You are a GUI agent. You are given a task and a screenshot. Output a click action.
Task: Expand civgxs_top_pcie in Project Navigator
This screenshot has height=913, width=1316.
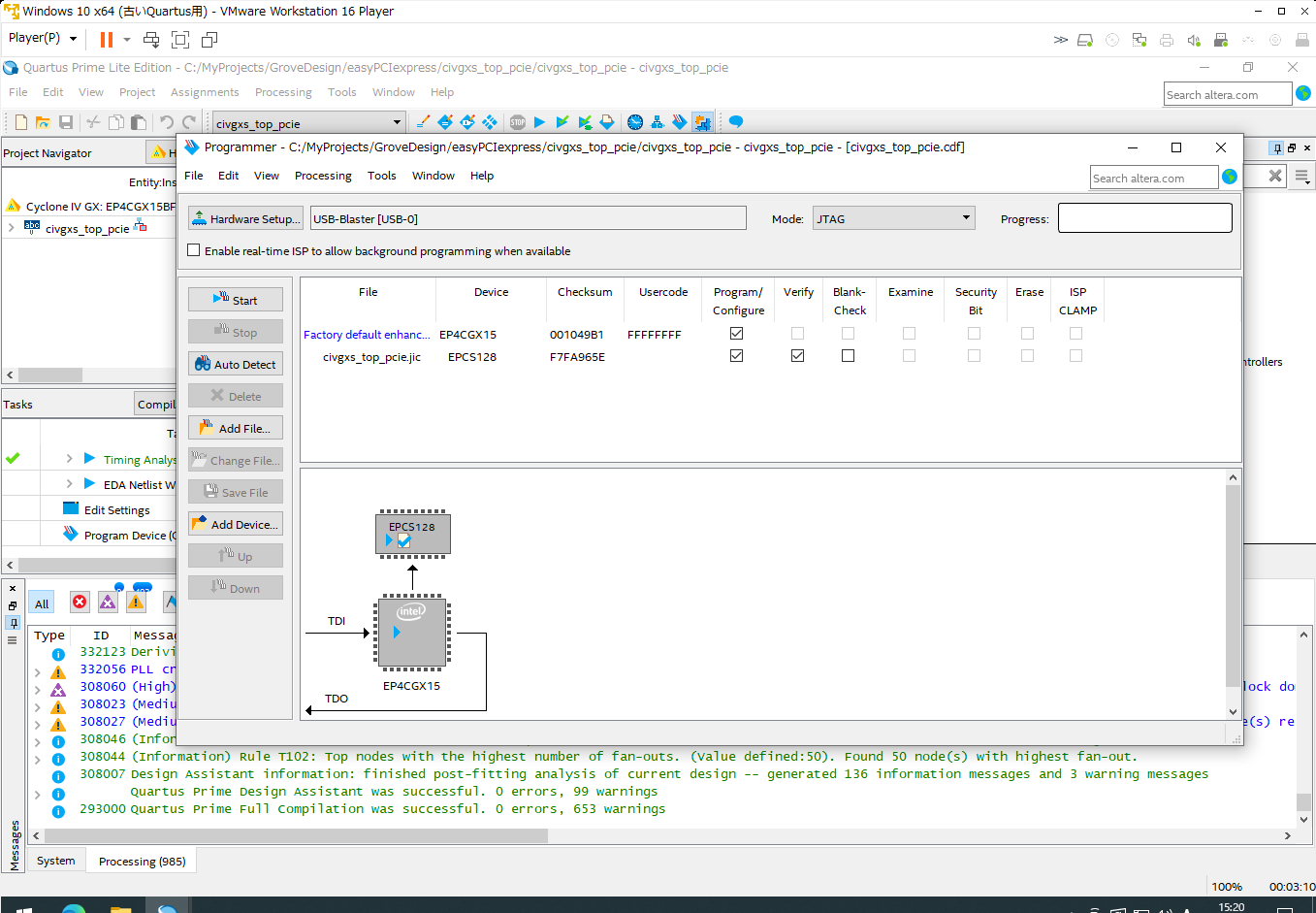[11, 228]
